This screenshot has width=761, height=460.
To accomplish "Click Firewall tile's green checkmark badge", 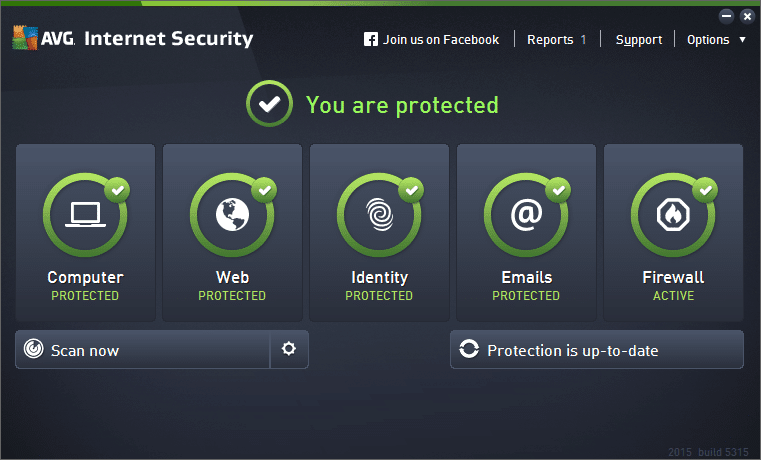I will [706, 188].
